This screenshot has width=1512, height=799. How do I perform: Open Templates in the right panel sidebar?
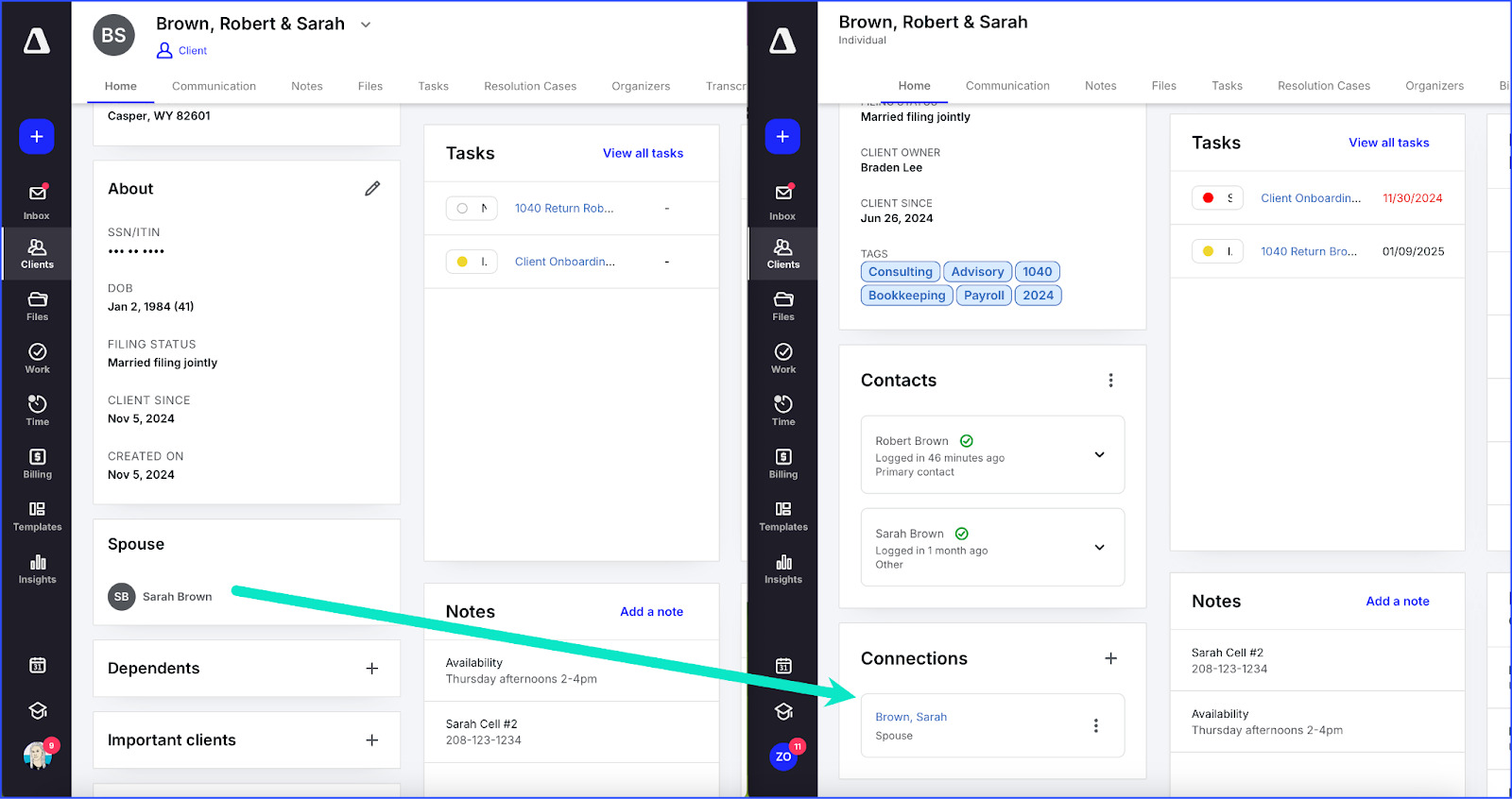782,516
